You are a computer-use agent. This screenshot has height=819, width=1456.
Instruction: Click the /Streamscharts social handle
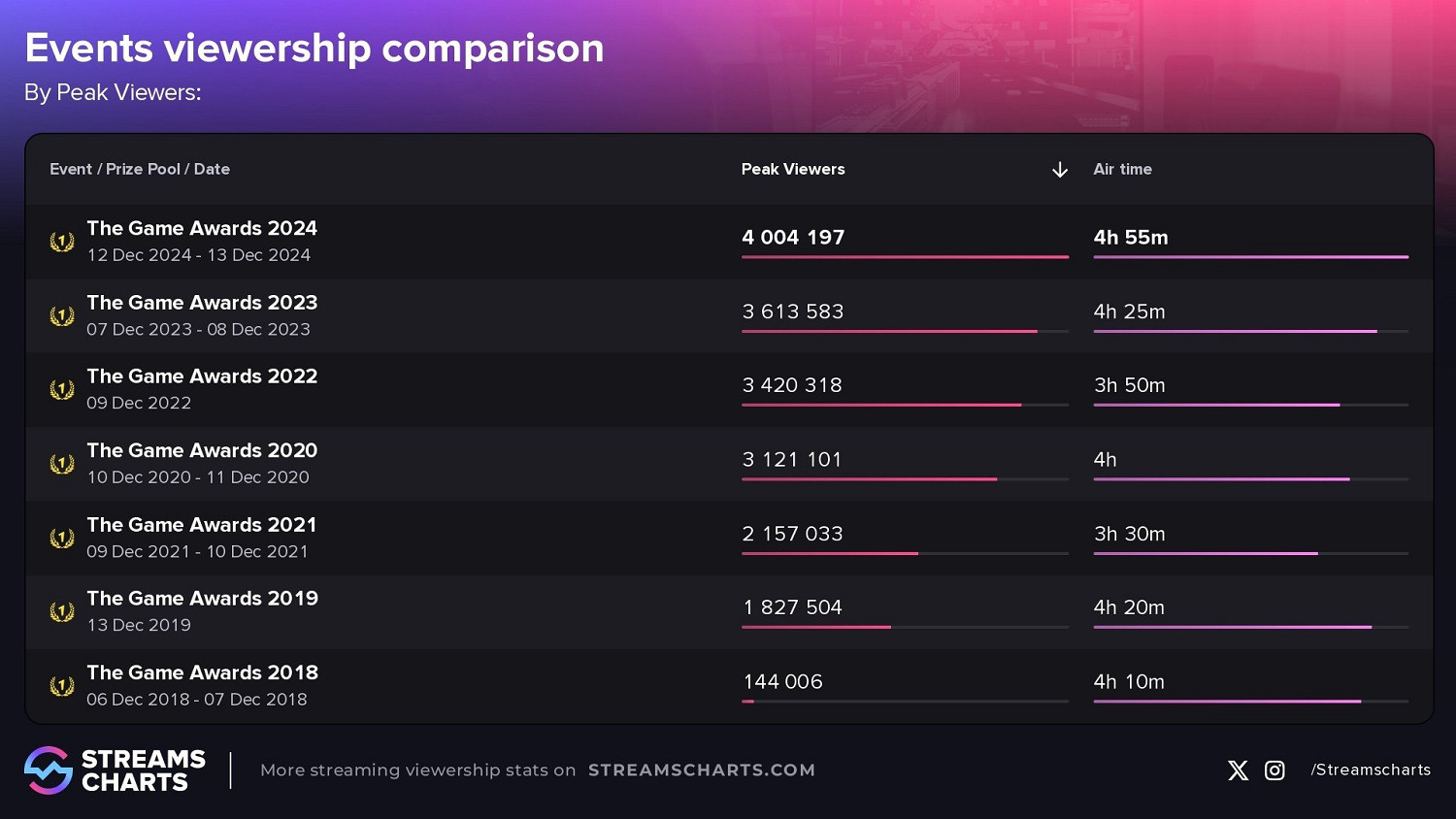pos(1371,770)
